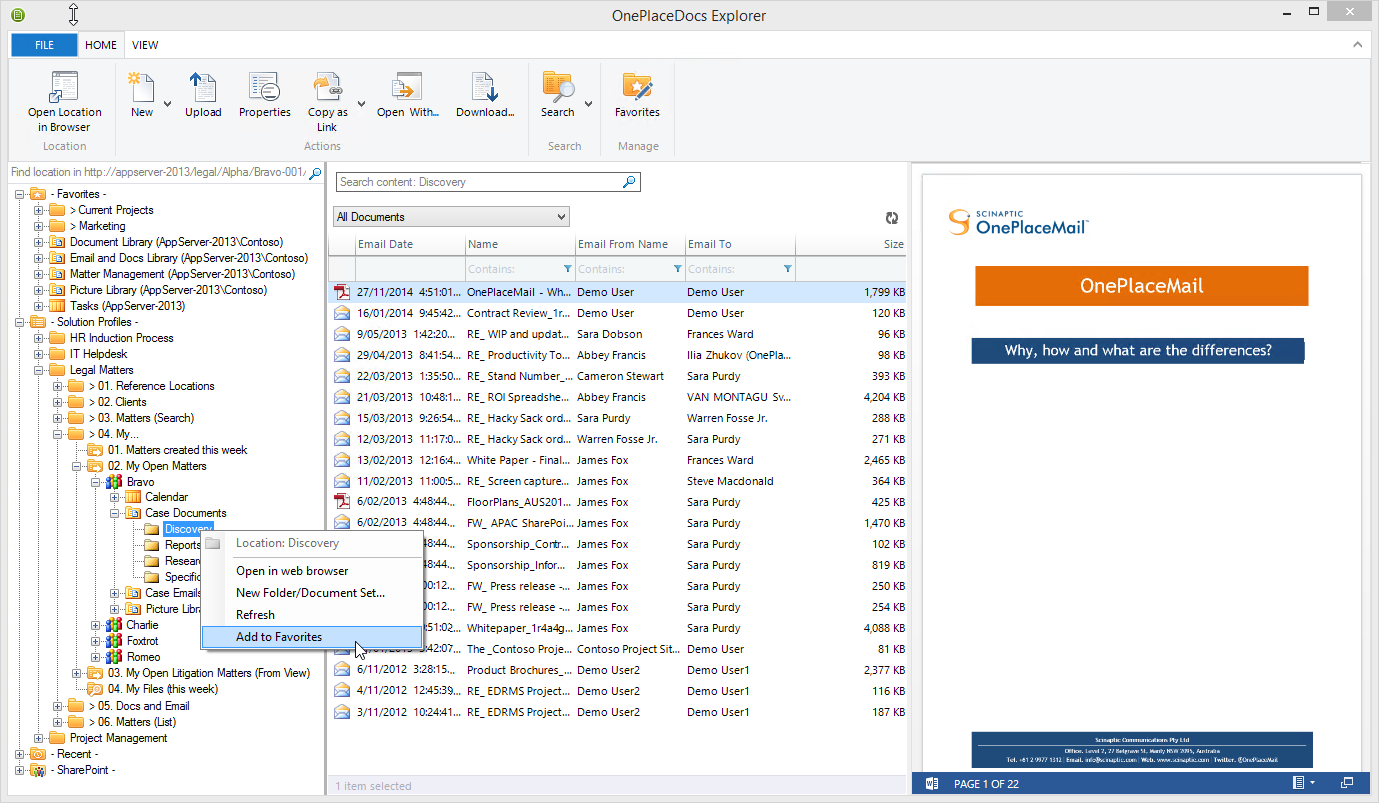Screen dimensions: 1379x803
Task: Open the New button dropdown arrow
Action: pos(167,103)
